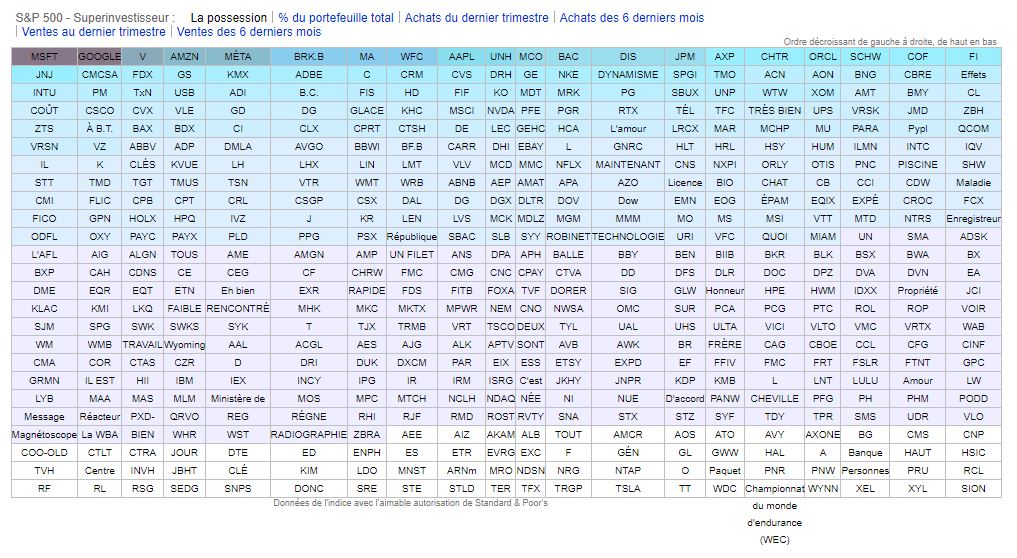Open the République cell

pyautogui.click(x=411, y=237)
